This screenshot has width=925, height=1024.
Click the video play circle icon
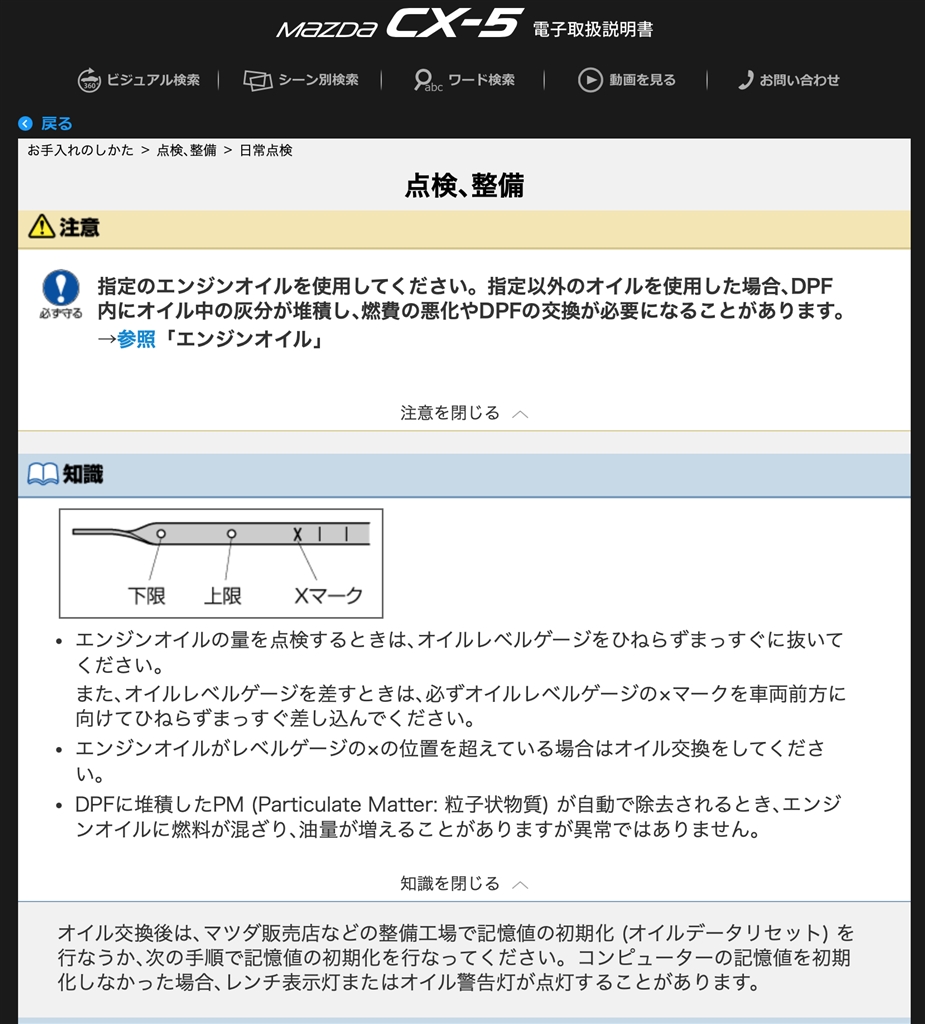coord(590,80)
